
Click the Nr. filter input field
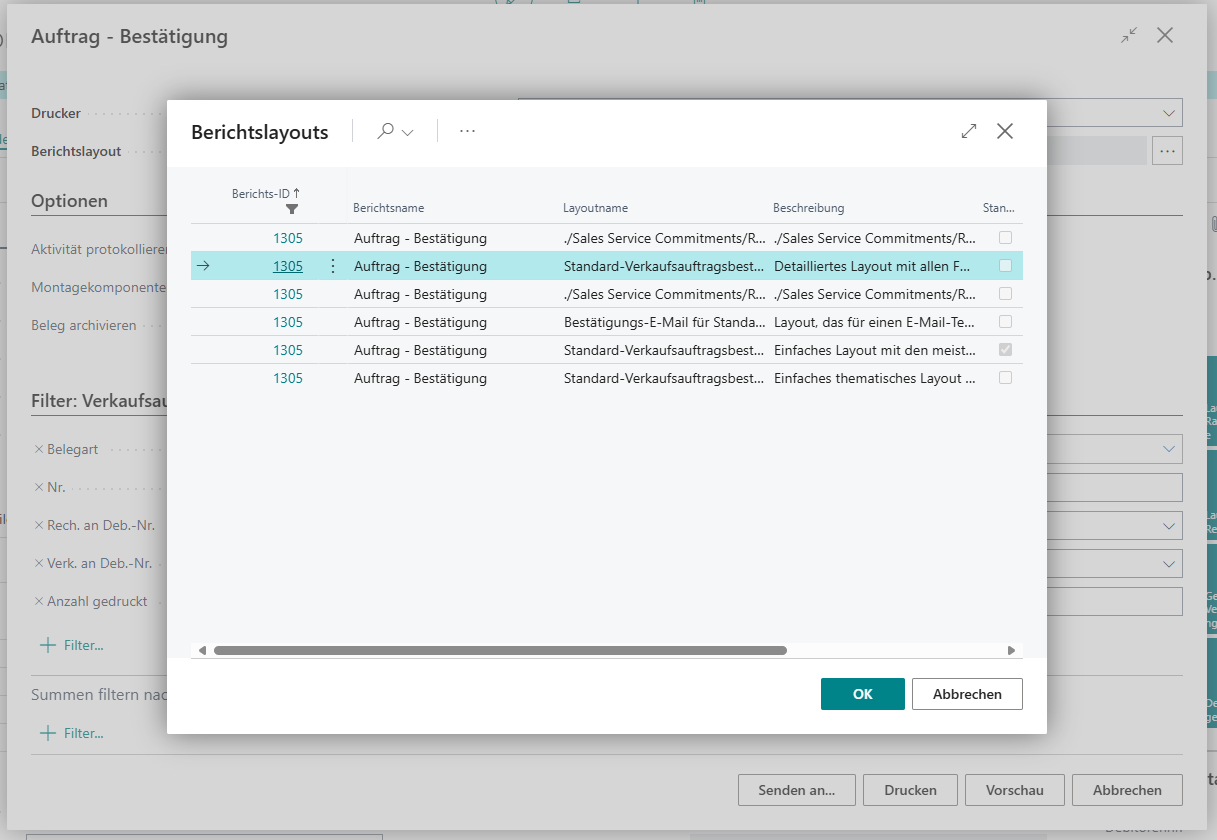[1115, 487]
